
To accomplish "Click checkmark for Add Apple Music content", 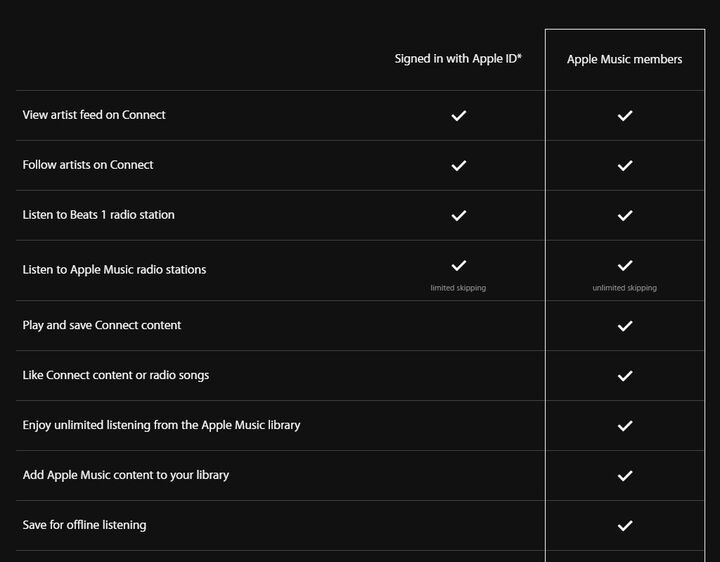I will 625,476.
